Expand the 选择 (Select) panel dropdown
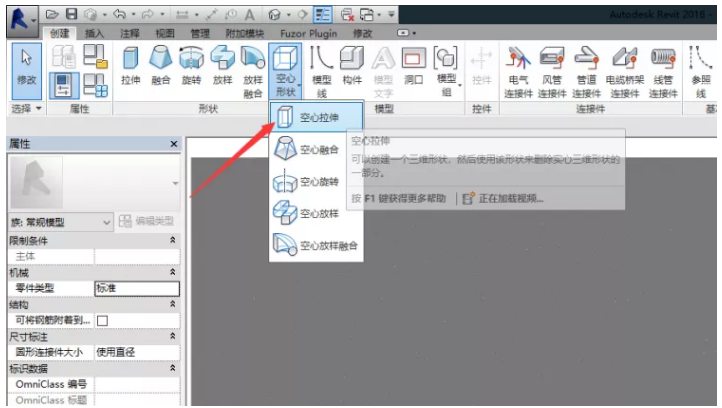This screenshot has height=408, width=722. coord(27,109)
